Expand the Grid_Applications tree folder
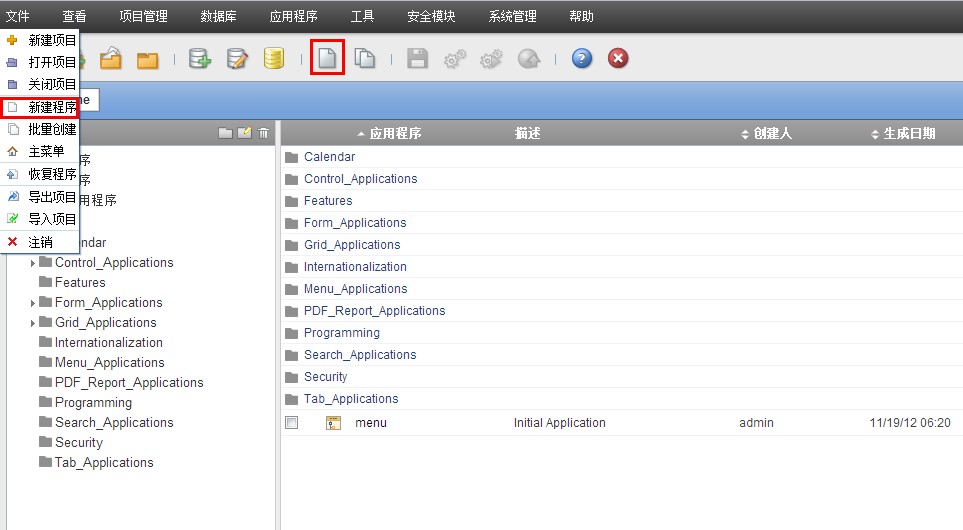963x530 pixels. [33, 324]
